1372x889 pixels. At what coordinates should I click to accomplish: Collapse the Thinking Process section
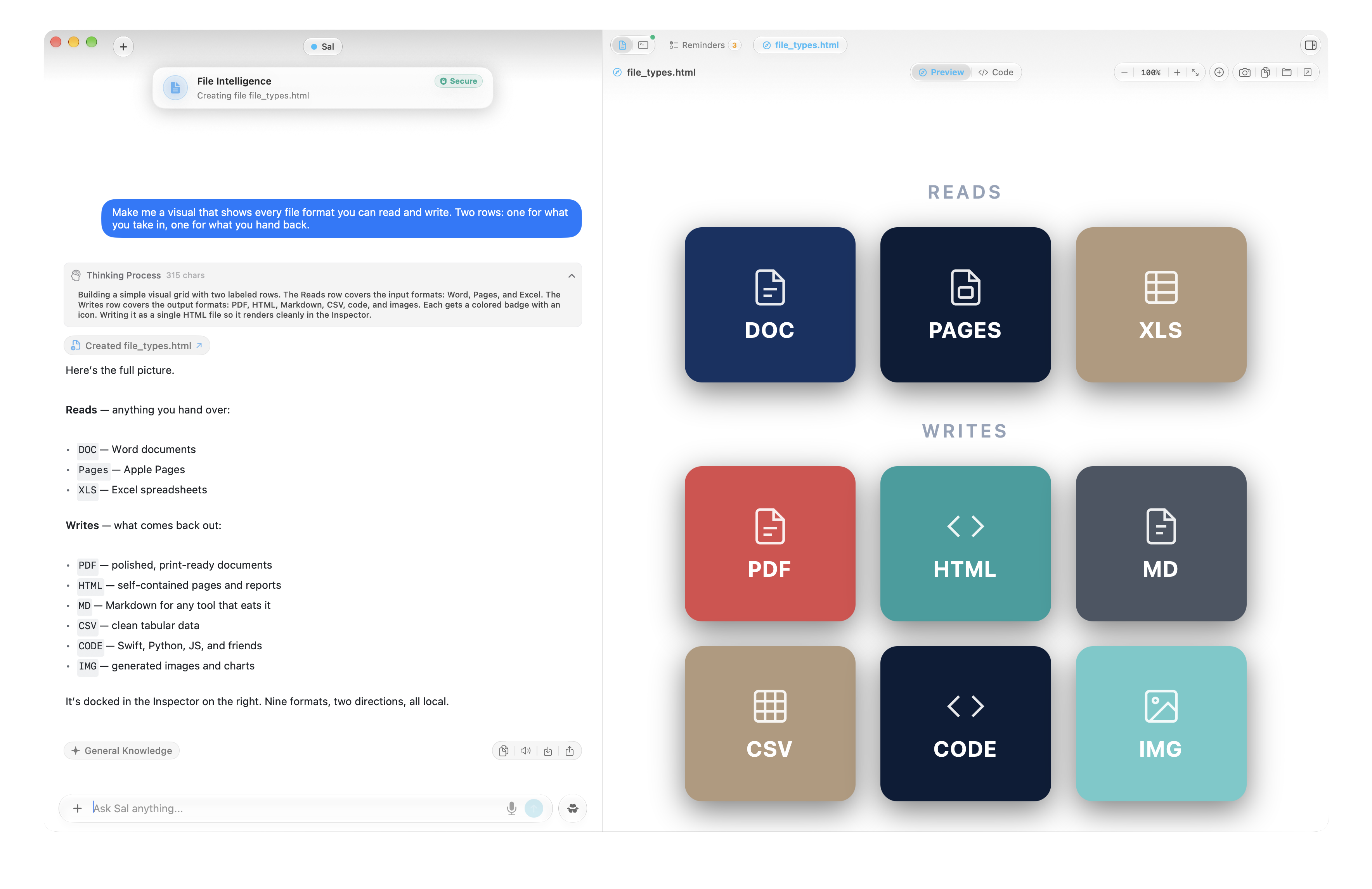[x=571, y=275]
